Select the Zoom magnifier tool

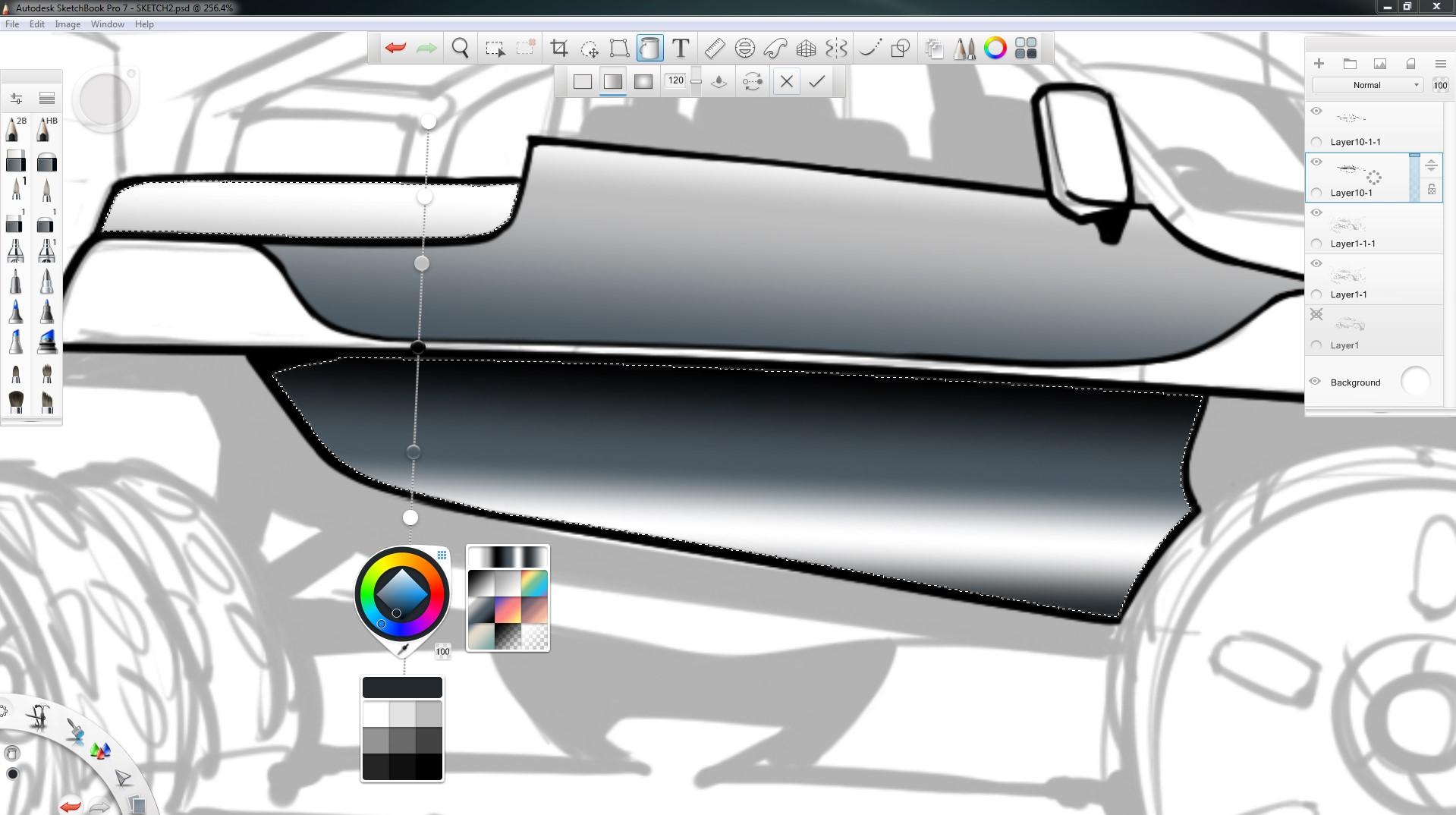tap(460, 49)
